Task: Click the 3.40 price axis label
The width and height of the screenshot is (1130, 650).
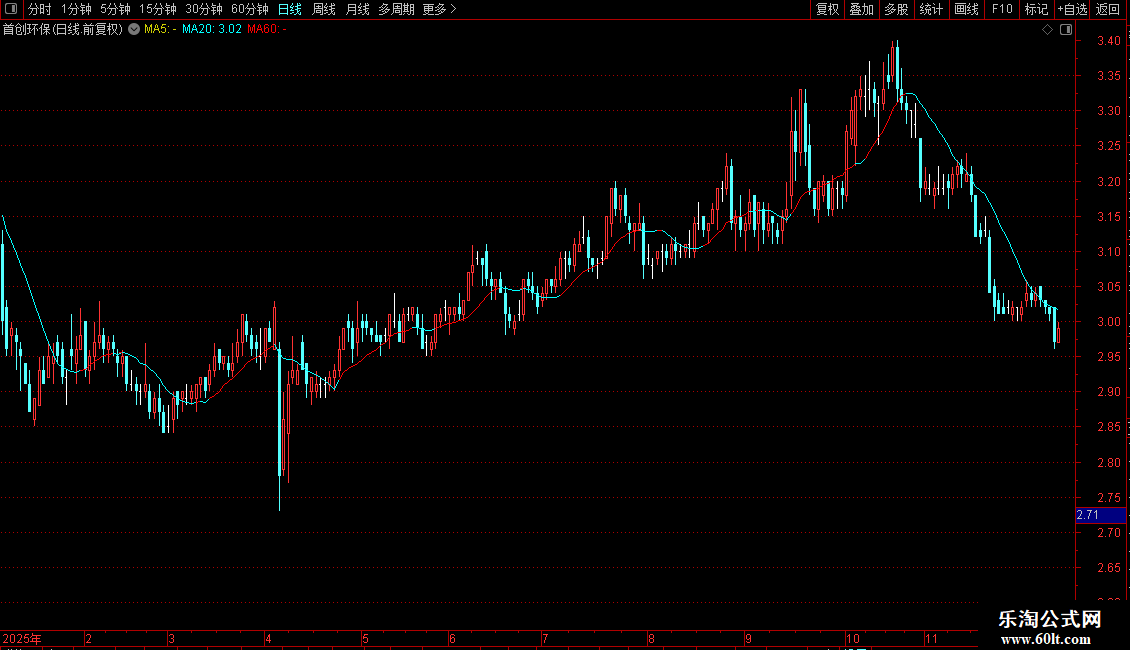Action: click(1108, 41)
